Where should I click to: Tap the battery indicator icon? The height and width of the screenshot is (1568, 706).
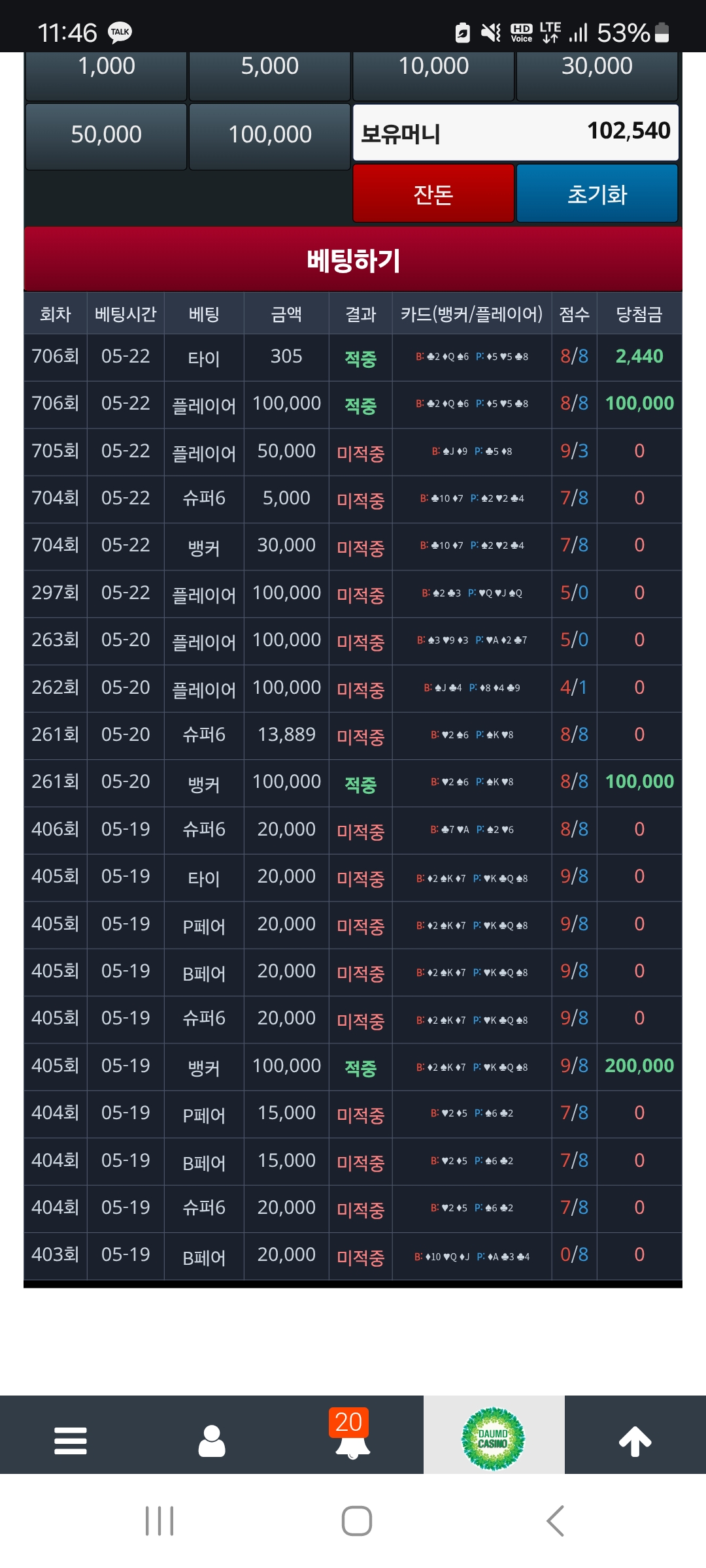point(662,32)
